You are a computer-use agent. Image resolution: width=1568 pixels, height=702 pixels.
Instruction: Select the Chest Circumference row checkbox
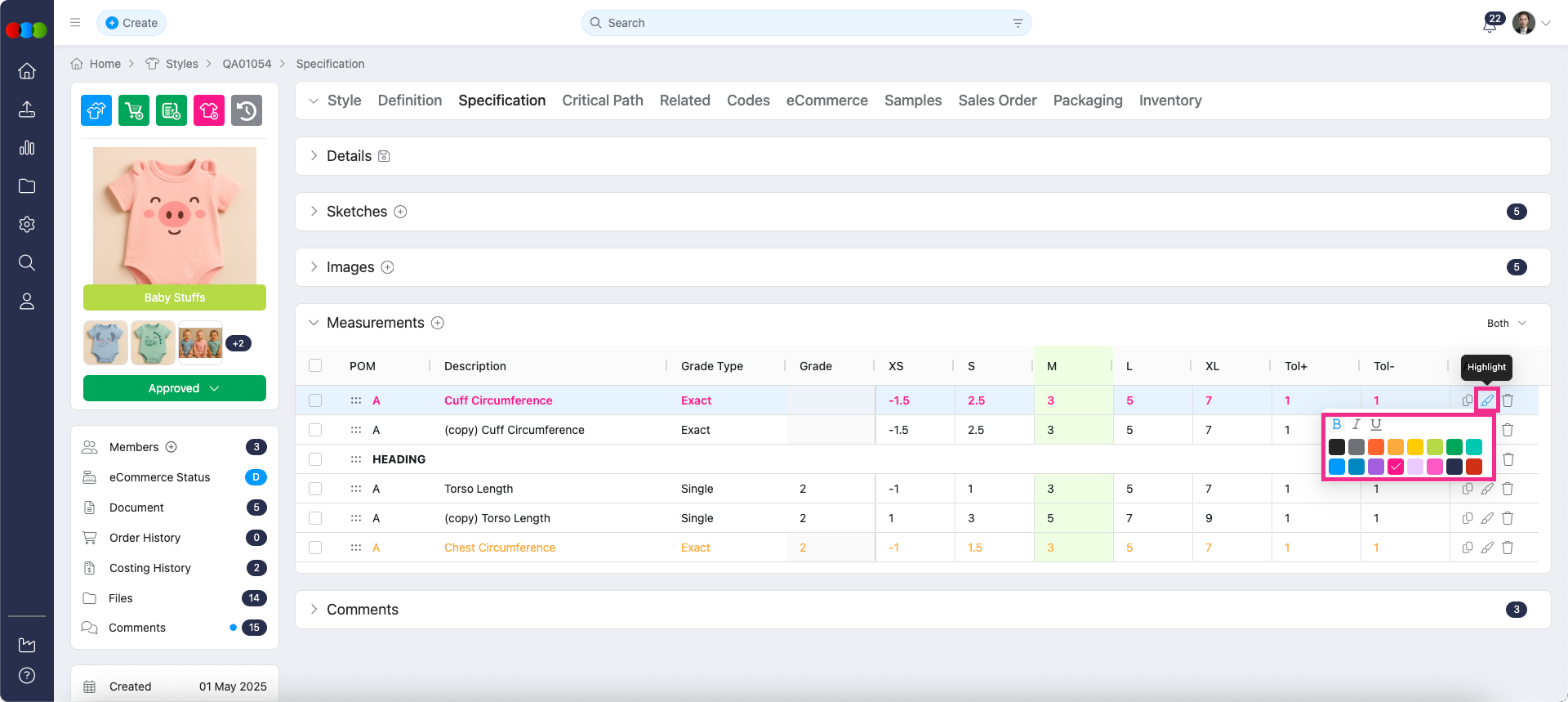click(315, 548)
